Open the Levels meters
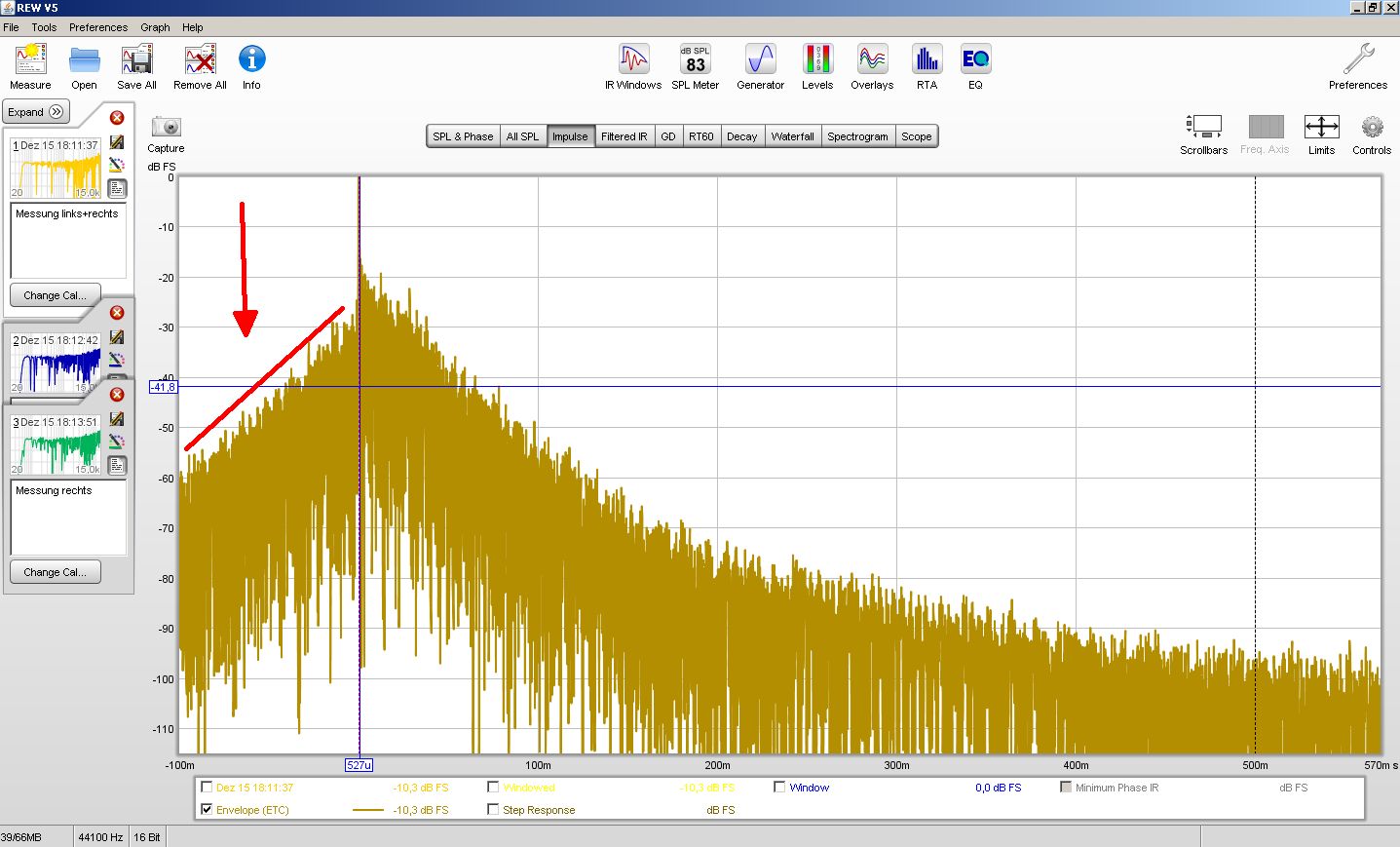The width and height of the screenshot is (1400, 847). pyautogui.click(x=817, y=66)
